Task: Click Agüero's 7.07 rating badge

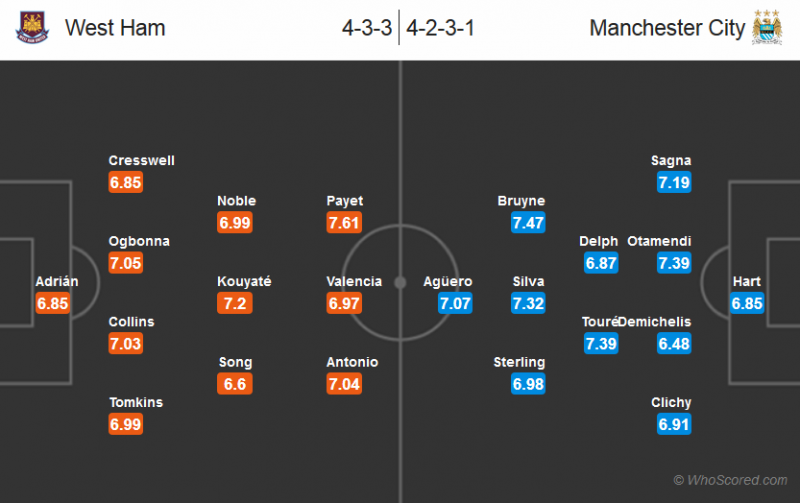Action: click(454, 303)
